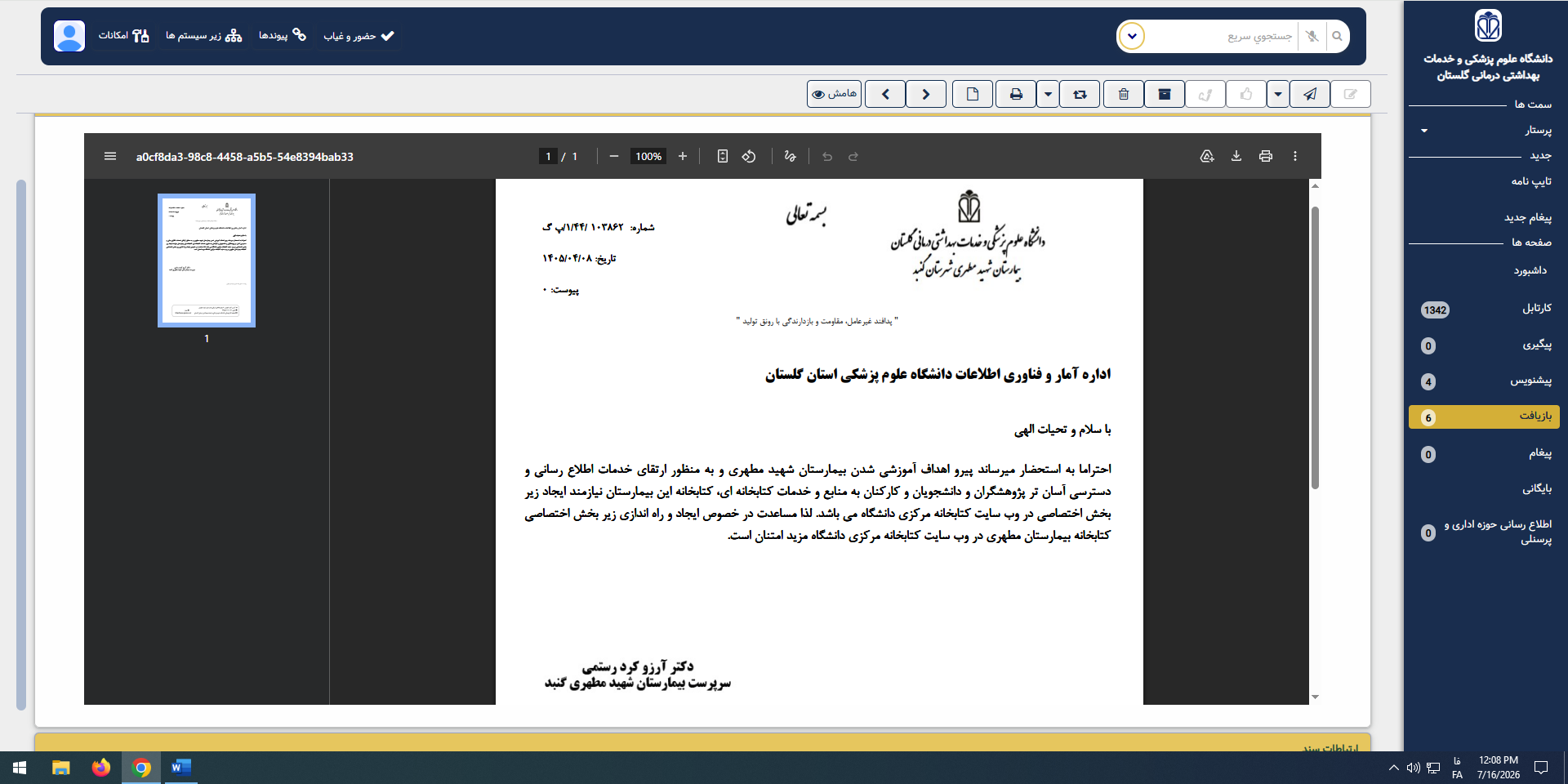
Task: Click the PDF page number field
Action: pyautogui.click(x=548, y=156)
